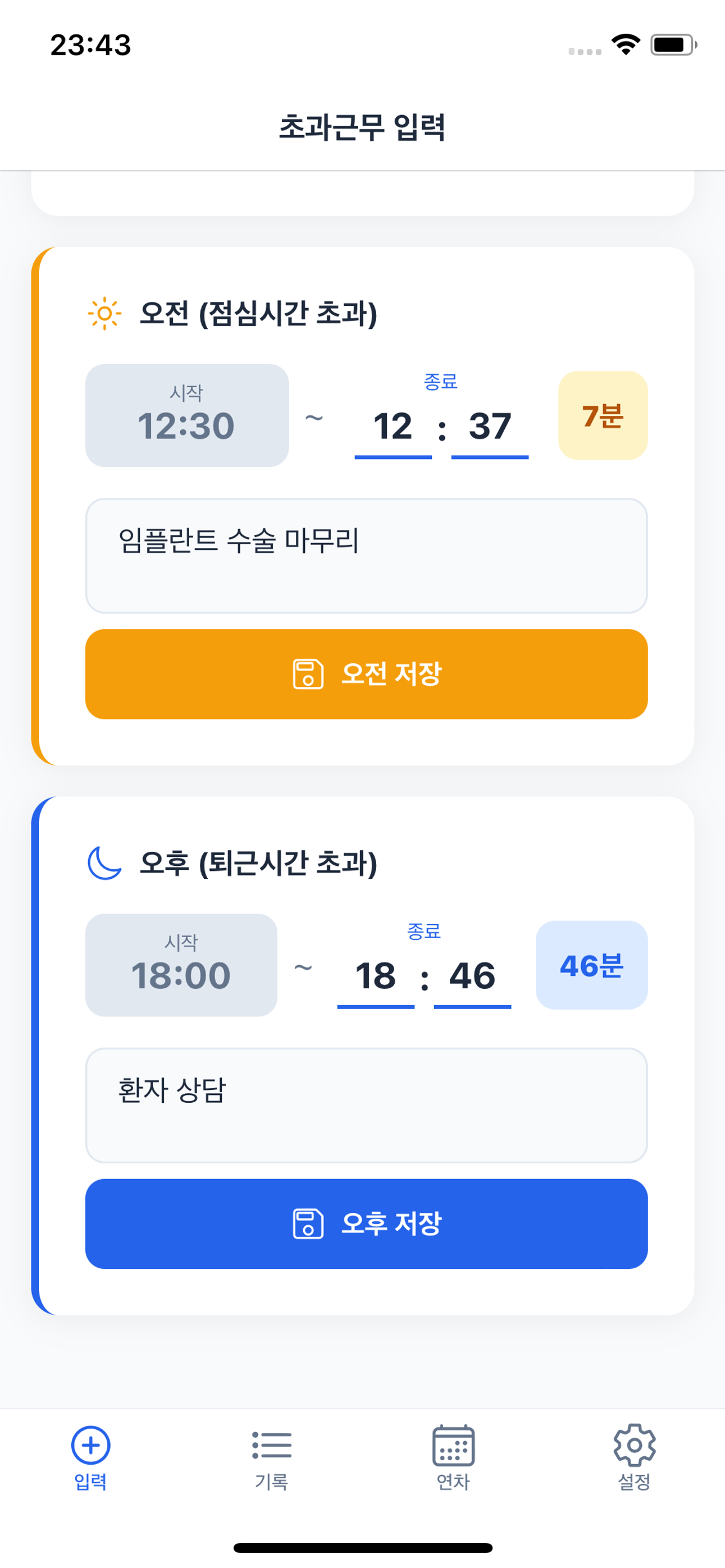Viewport: 725px width, 1568px height.
Task: Click the 18:00 start time chip
Action: [x=181, y=965]
